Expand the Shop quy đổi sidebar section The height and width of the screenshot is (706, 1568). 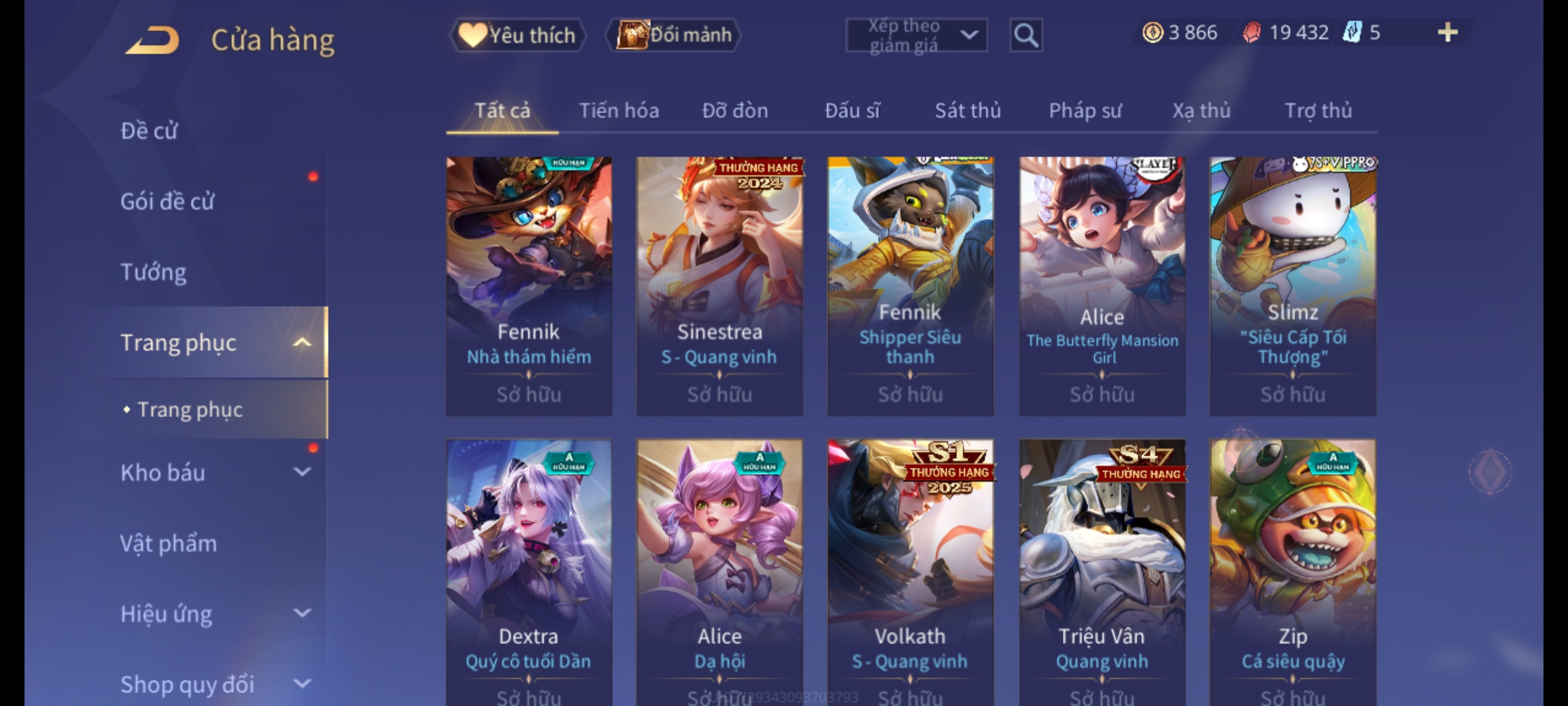pyautogui.click(x=302, y=684)
